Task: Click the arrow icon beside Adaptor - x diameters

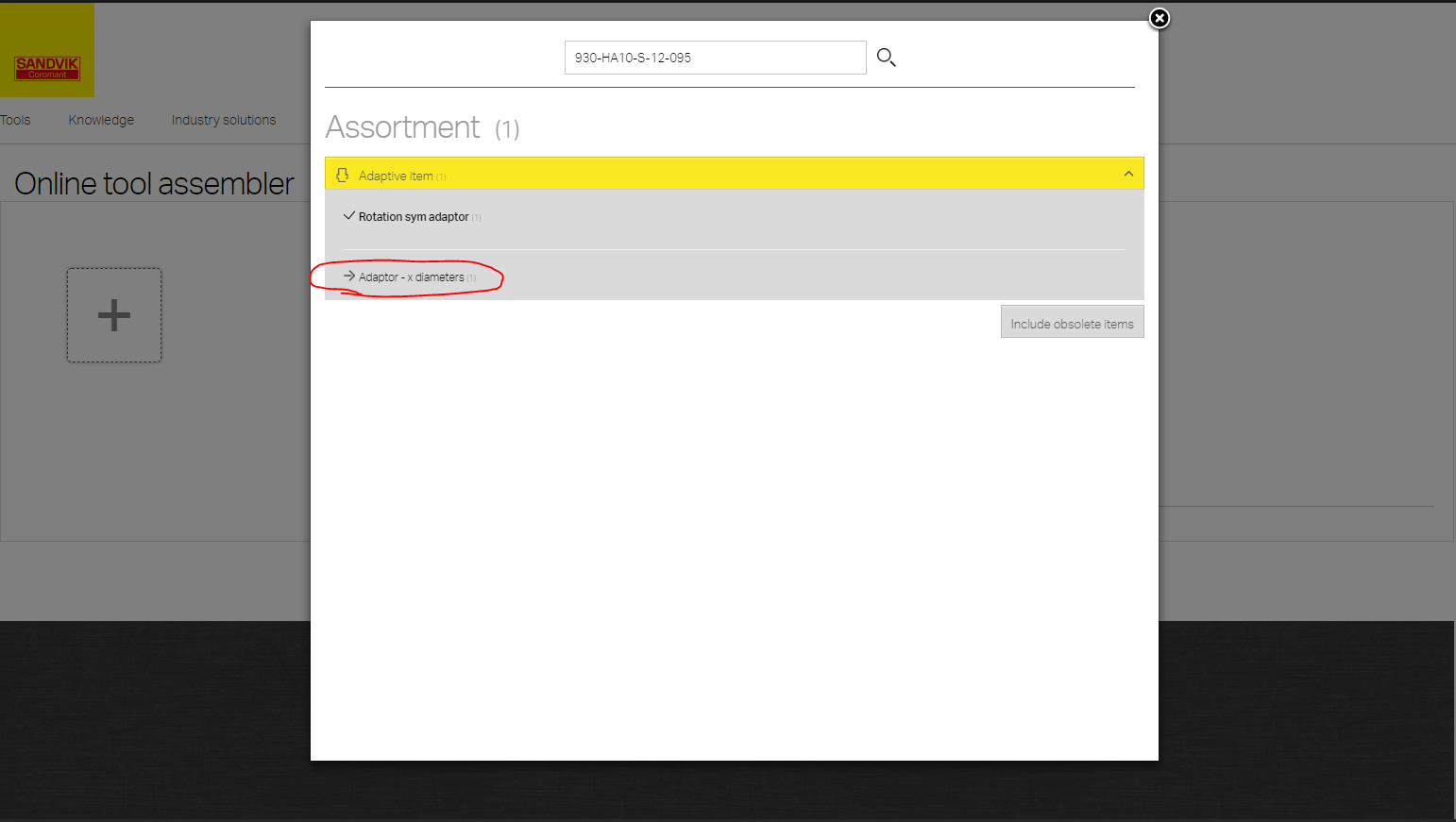Action: click(x=349, y=277)
